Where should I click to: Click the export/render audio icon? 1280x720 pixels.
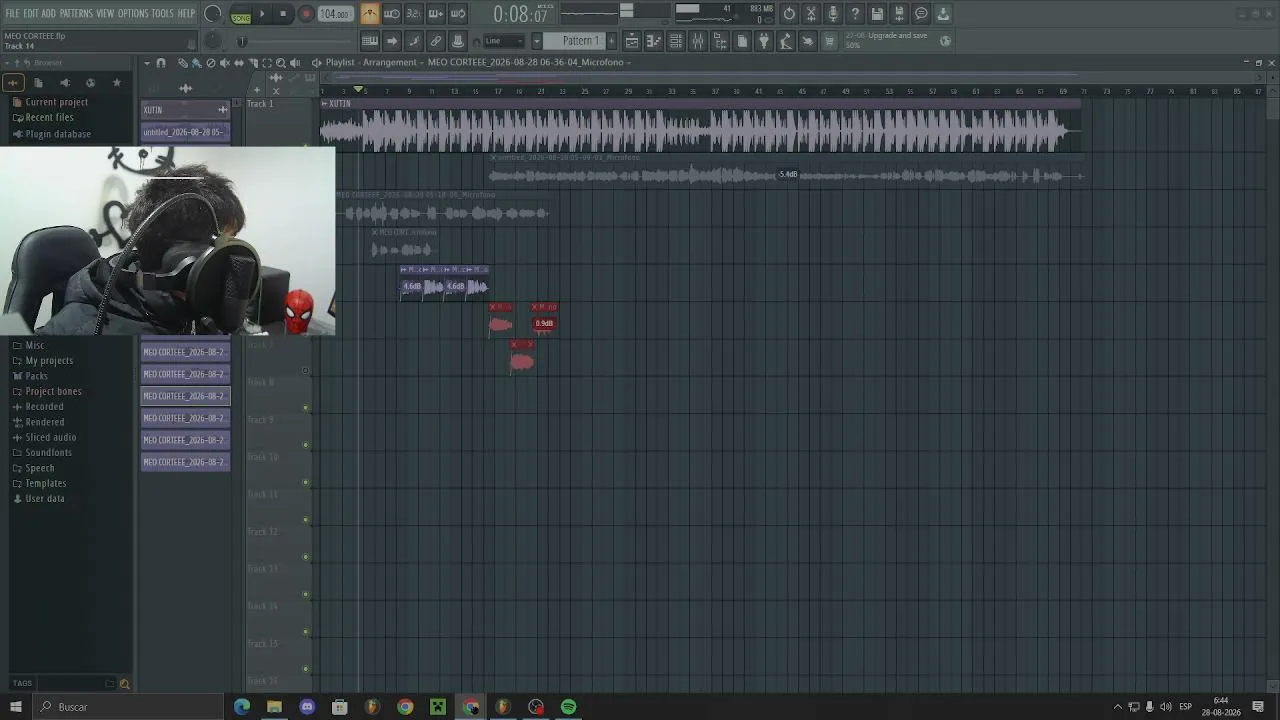899,14
